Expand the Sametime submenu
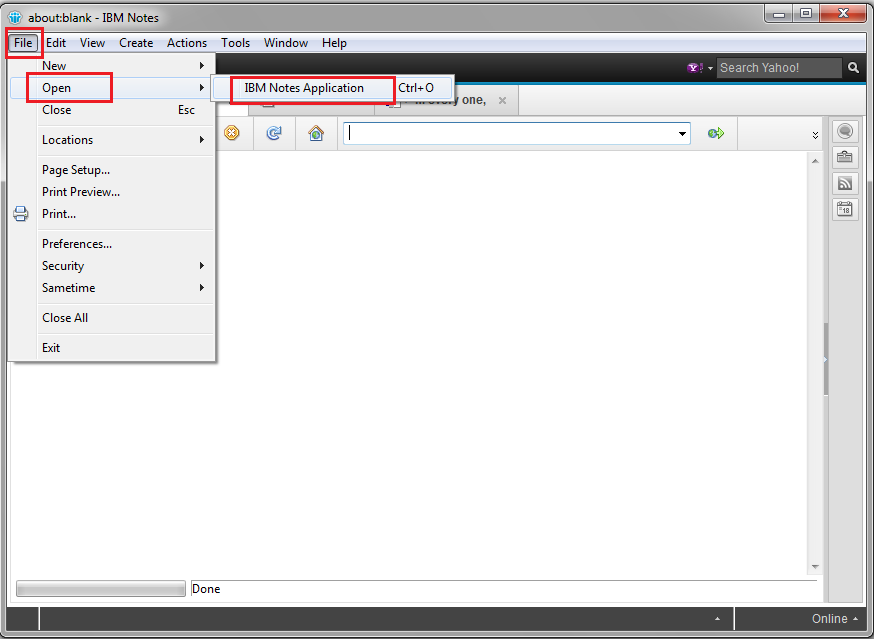The width and height of the screenshot is (874, 639). tap(202, 288)
